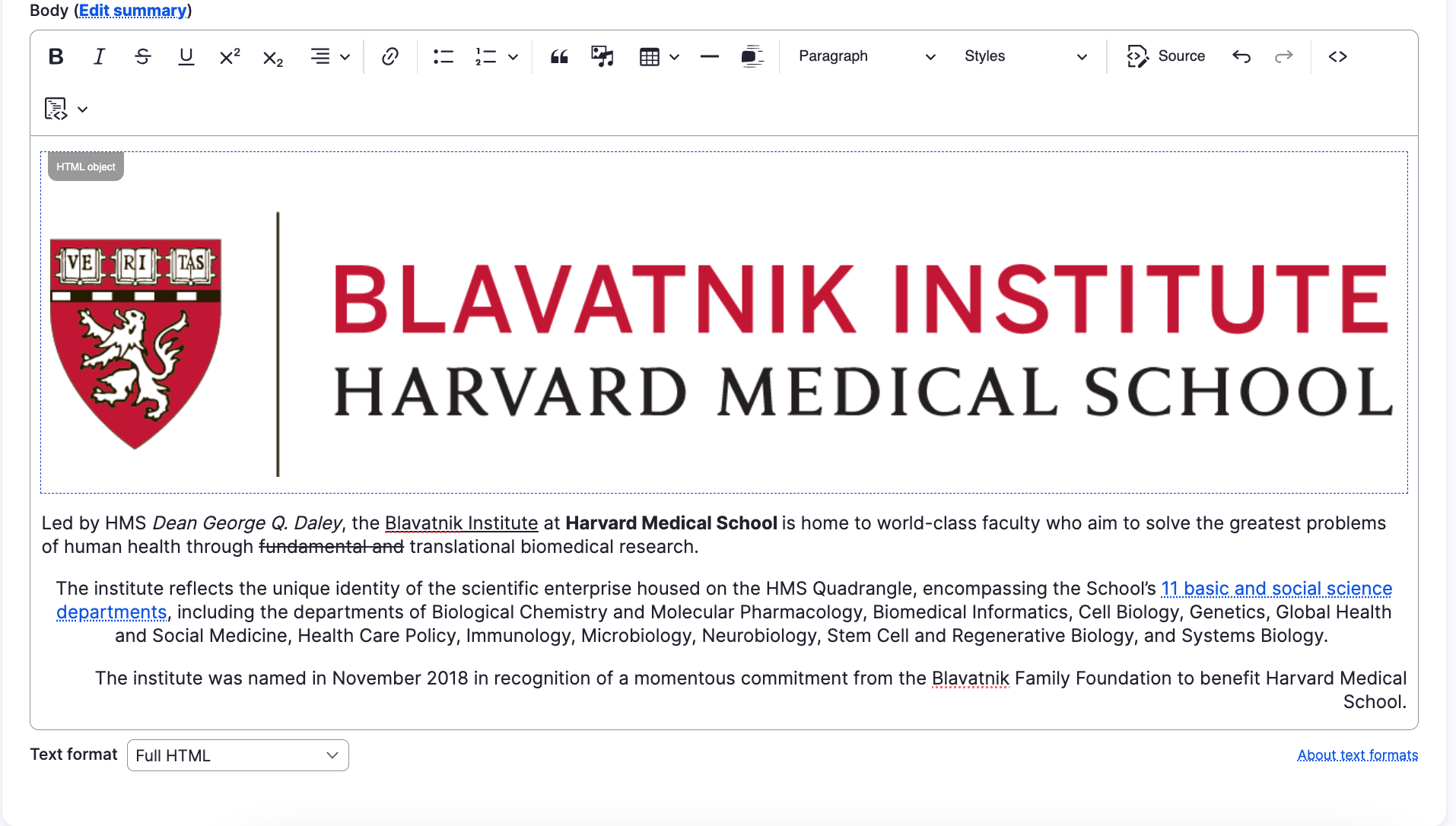This screenshot has width=1456, height=826.
Task: Insert a horizontal line
Action: [709, 56]
